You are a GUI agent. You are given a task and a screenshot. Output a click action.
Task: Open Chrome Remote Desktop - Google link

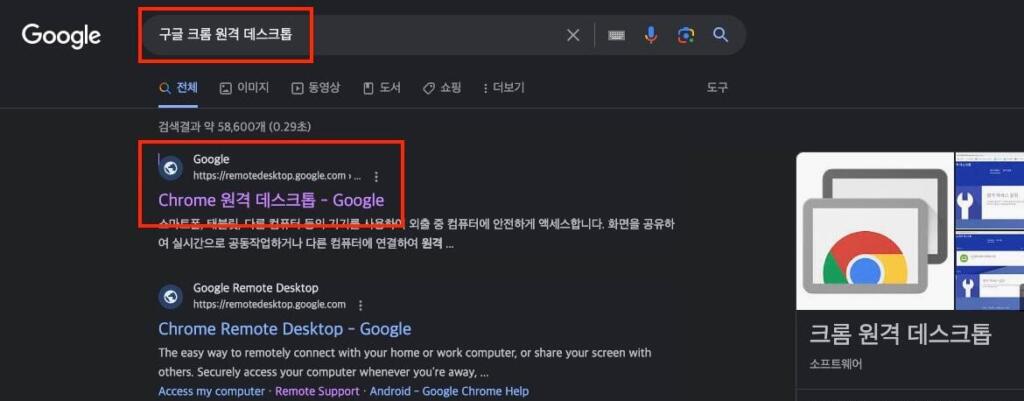[284, 329]
